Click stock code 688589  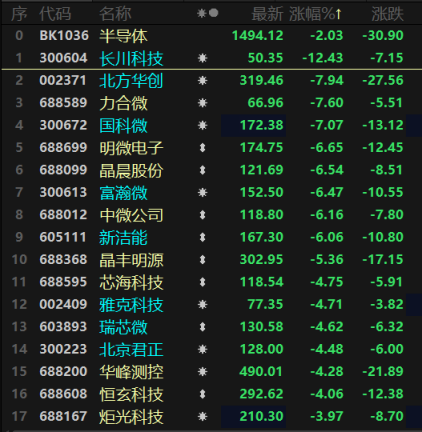(x=63, y=103)
